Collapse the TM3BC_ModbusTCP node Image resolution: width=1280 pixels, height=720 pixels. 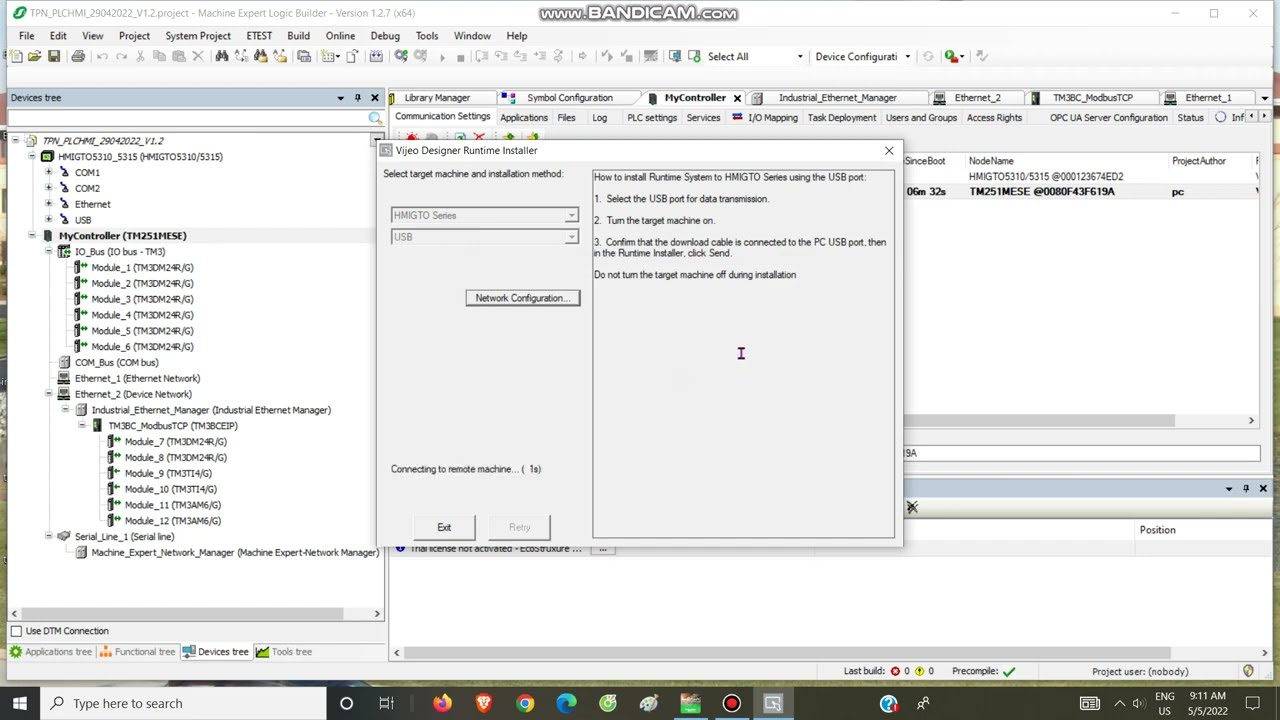click(x=82, y=426)
